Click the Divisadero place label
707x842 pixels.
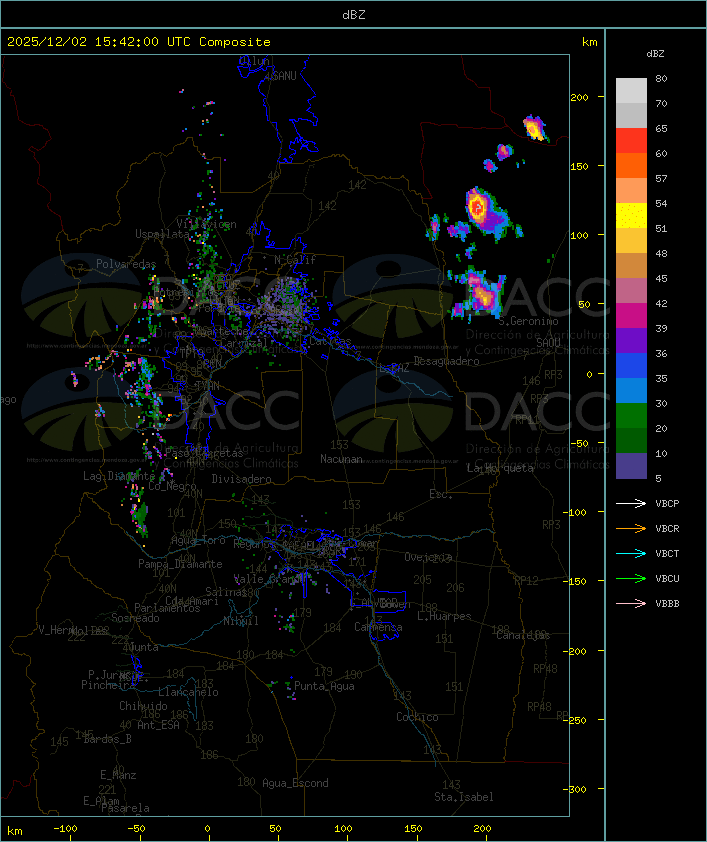241,478
